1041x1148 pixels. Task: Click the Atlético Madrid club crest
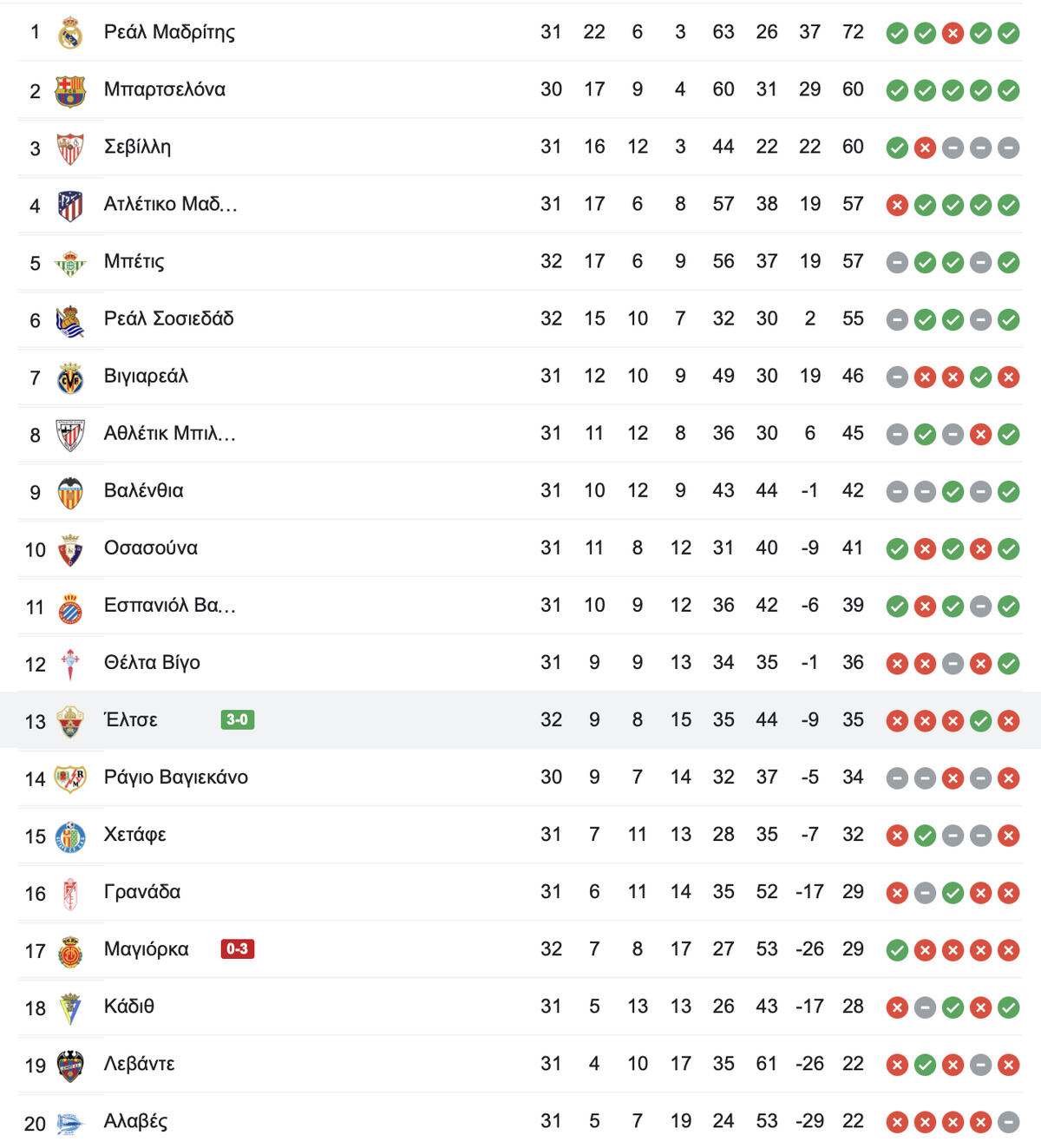coord(70,205)
